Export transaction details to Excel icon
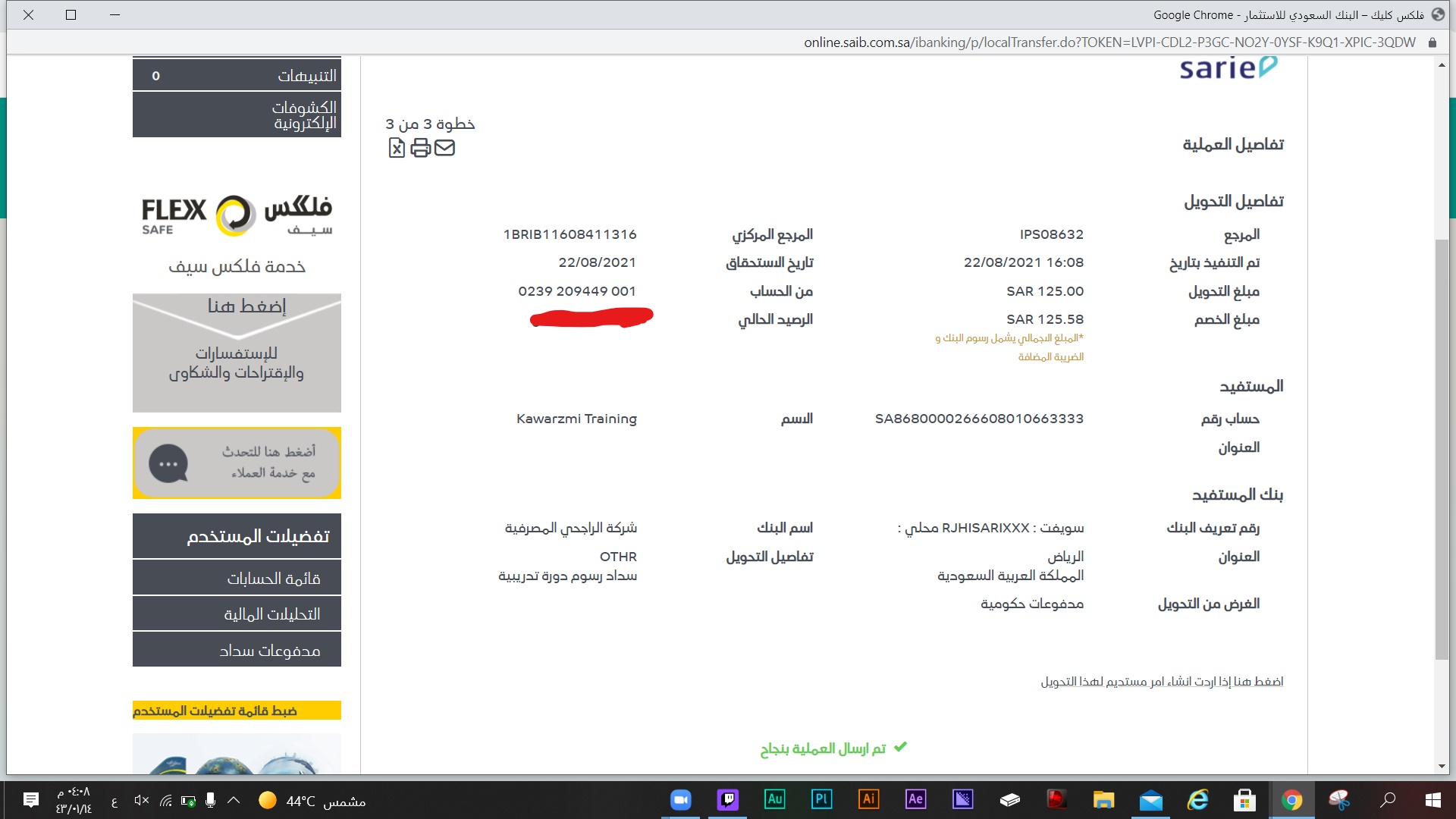The height and width of the screenshot is (819, 1456). (x=397, y=148)
